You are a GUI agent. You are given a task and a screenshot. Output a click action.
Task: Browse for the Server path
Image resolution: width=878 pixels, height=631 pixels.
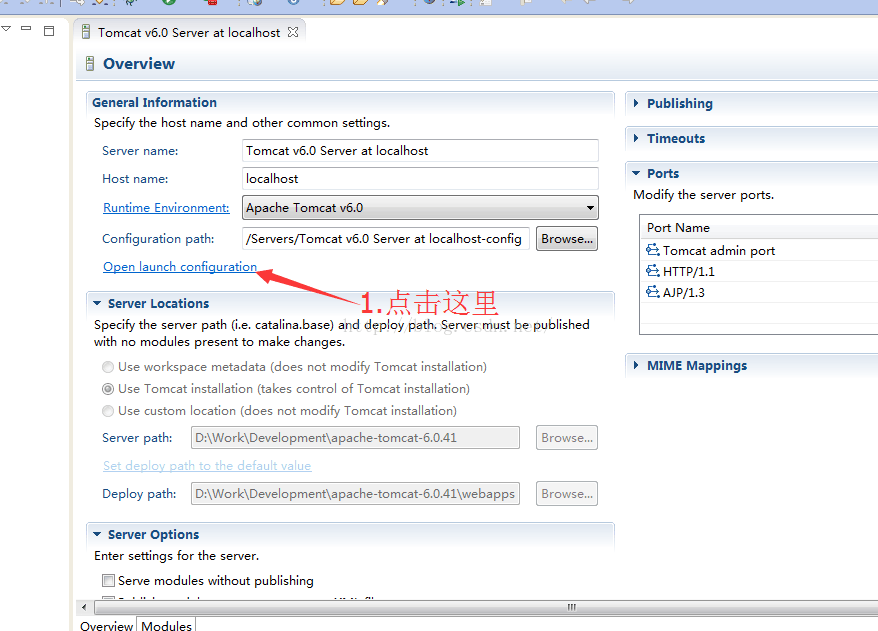tap(567, 438)
